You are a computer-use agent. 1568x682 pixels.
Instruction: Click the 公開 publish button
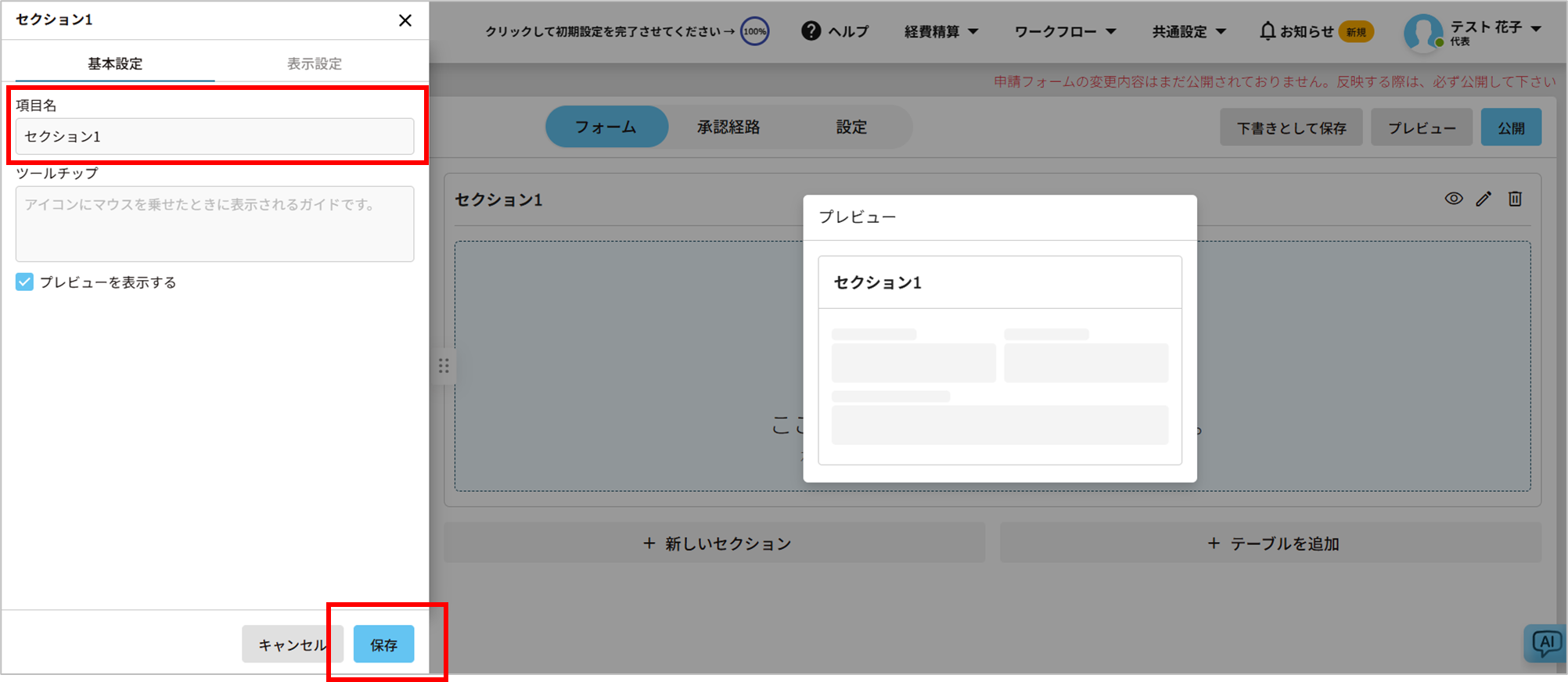[x=1510, y=127]
